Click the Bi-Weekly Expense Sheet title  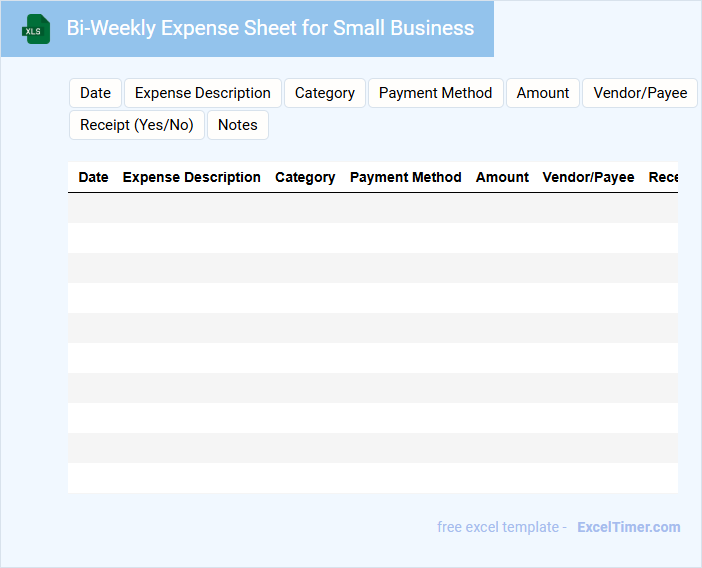pos(270,28)
